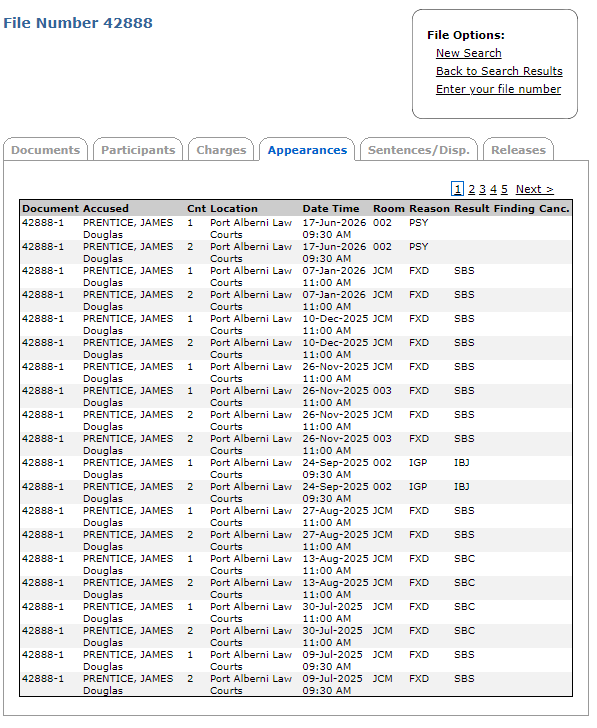
Task: Select current page 1 indicator
Action: (x=457, y=189)
